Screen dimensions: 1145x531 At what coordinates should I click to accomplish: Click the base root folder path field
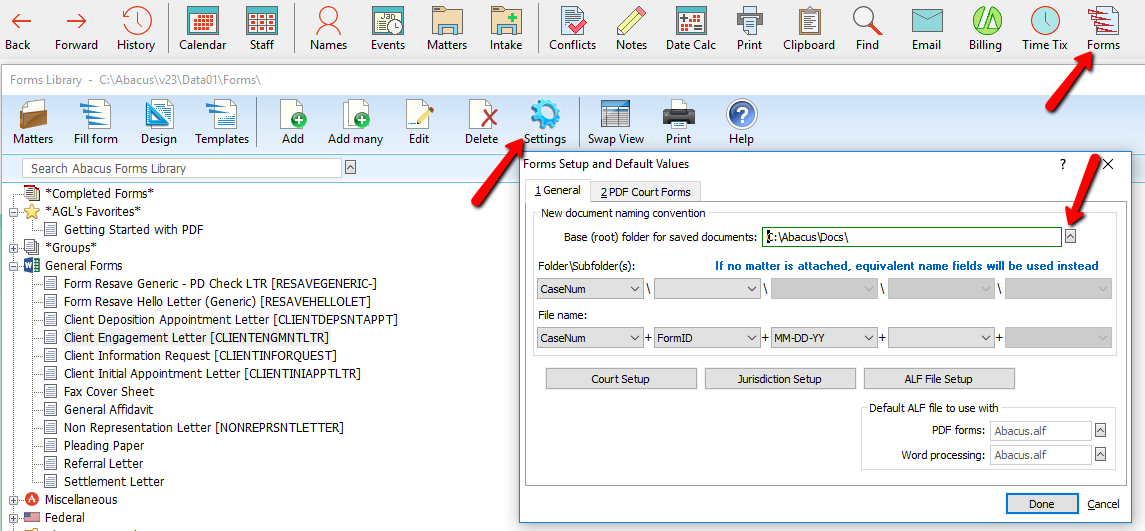coord(911,237)
